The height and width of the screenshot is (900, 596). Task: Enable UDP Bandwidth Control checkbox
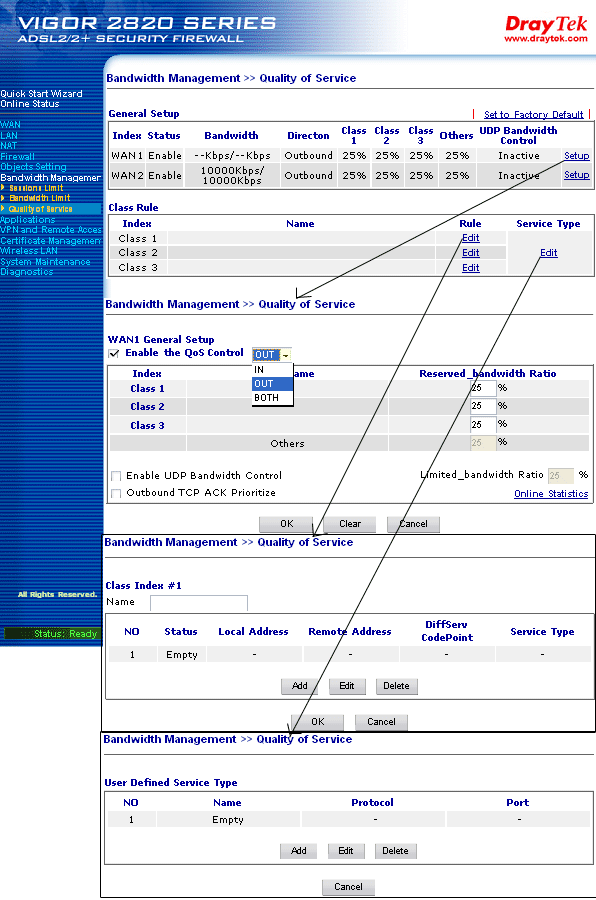pos(116,476)
